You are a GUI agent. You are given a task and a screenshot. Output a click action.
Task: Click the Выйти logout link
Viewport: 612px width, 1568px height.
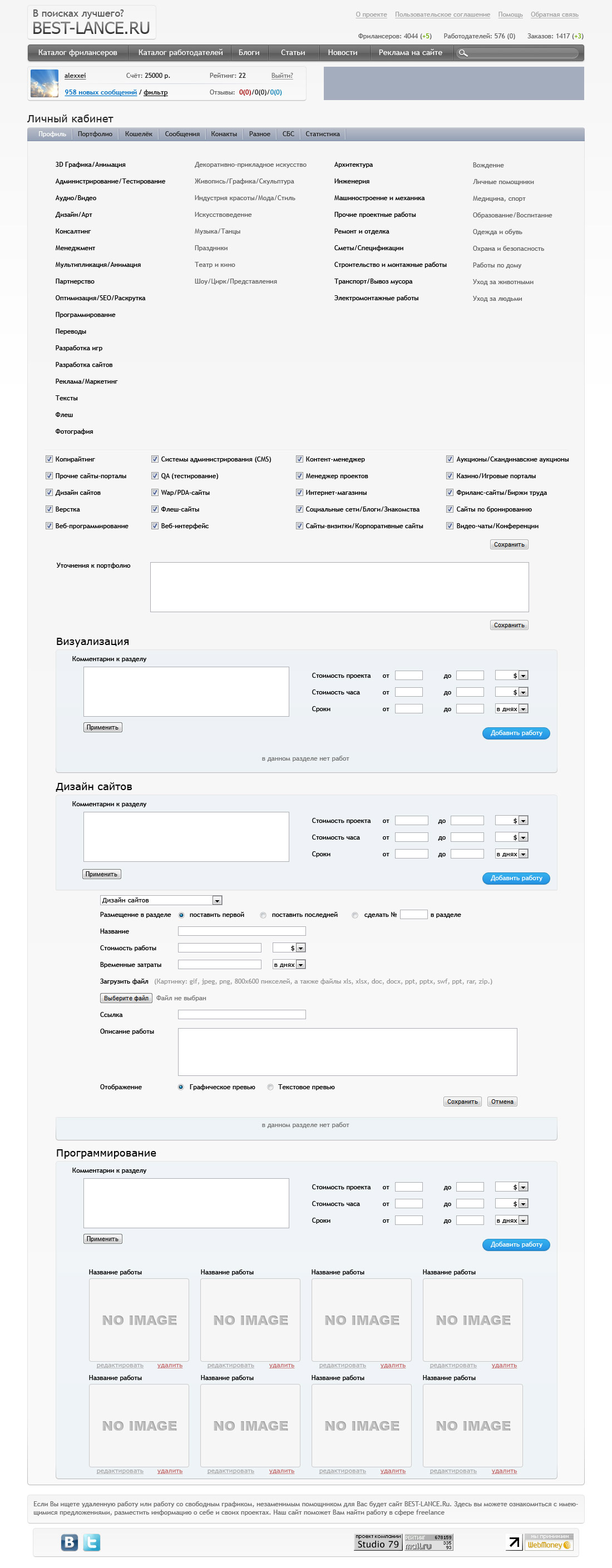click(282, 76)
